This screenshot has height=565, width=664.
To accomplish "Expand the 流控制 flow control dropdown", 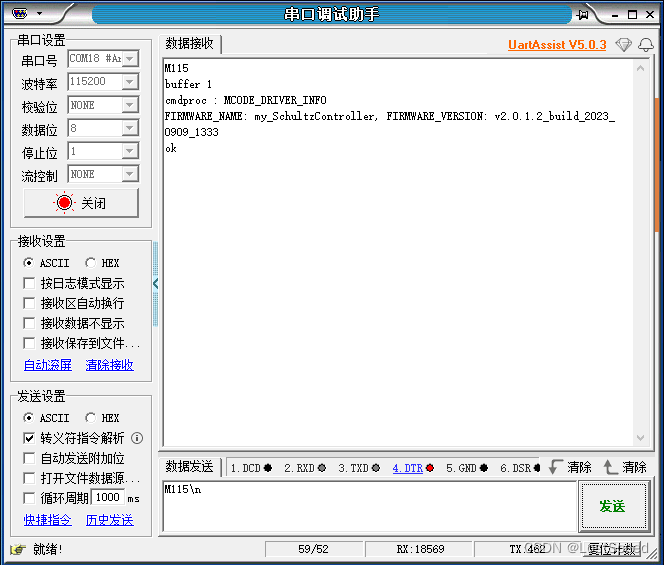I will tap(130, 174).
